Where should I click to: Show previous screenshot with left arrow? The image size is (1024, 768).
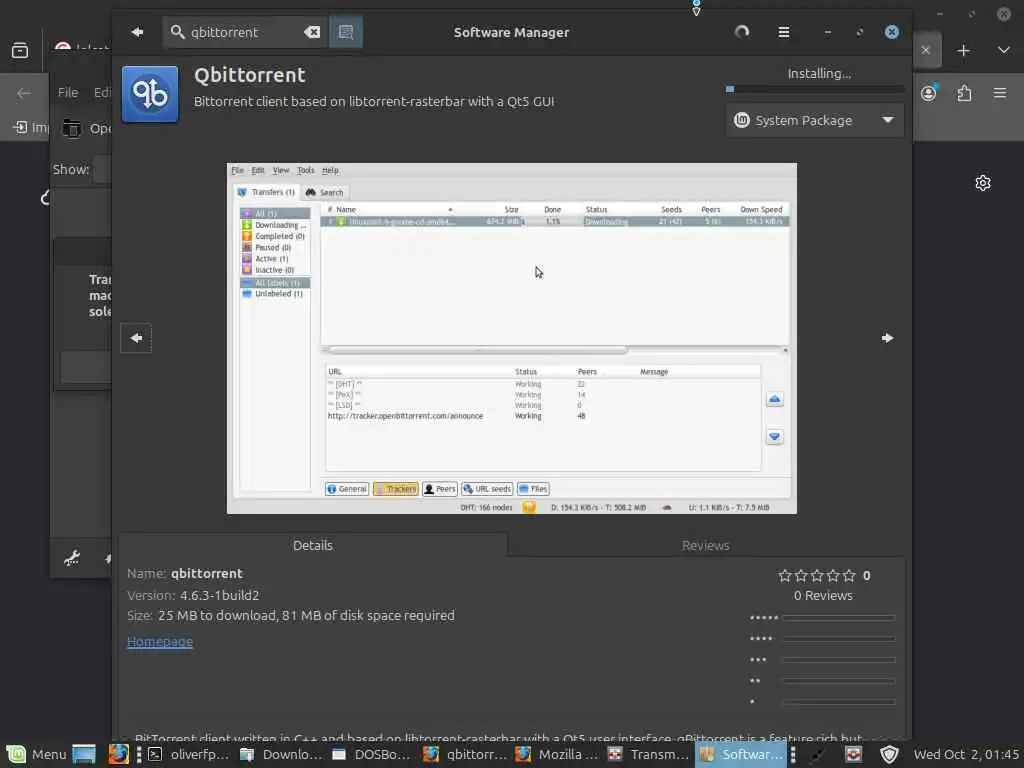pyautogui.click(x=136, y=338)
